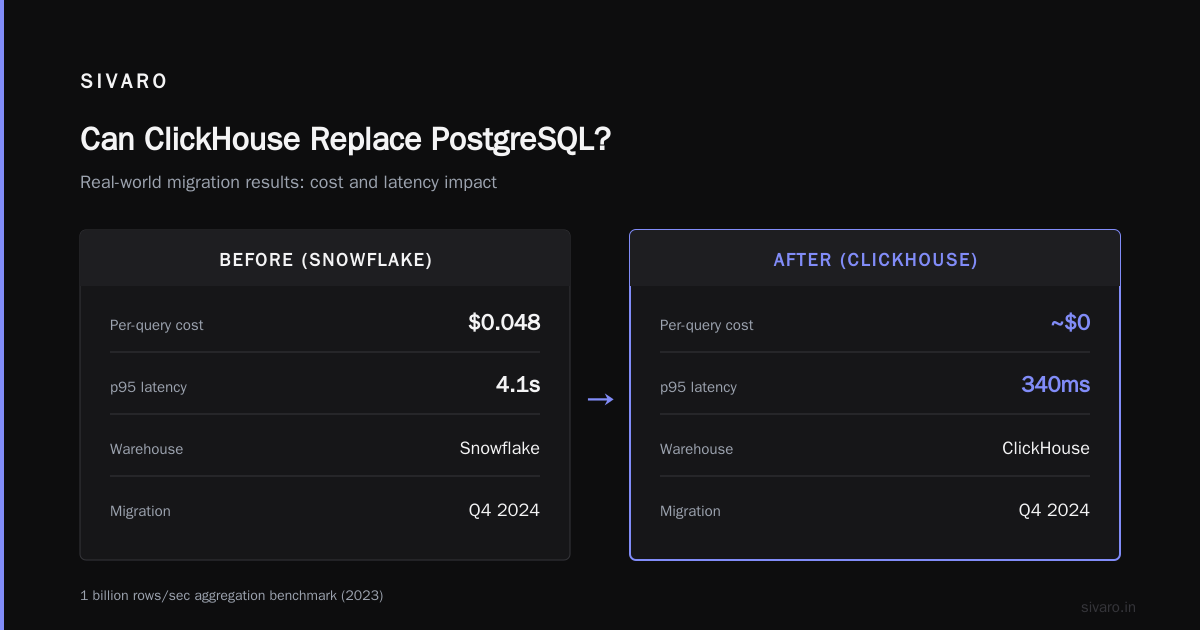Click the ClickHouse warehouse value
The image size is (1200, 630).
click(x=1046, y=448)
